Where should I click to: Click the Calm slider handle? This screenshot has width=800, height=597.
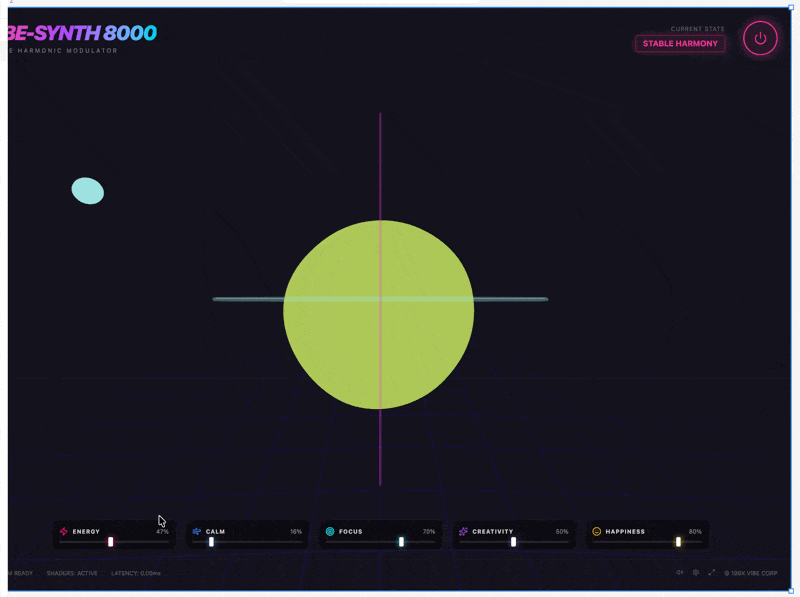tap(211, 542)
